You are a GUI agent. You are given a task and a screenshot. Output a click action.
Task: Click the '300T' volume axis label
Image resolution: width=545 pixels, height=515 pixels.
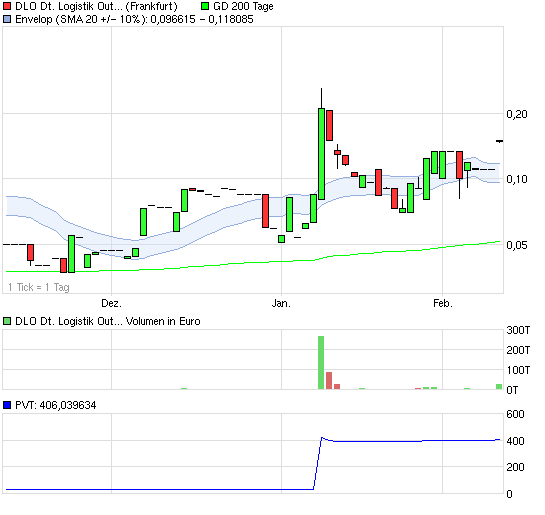pos(518,330)
